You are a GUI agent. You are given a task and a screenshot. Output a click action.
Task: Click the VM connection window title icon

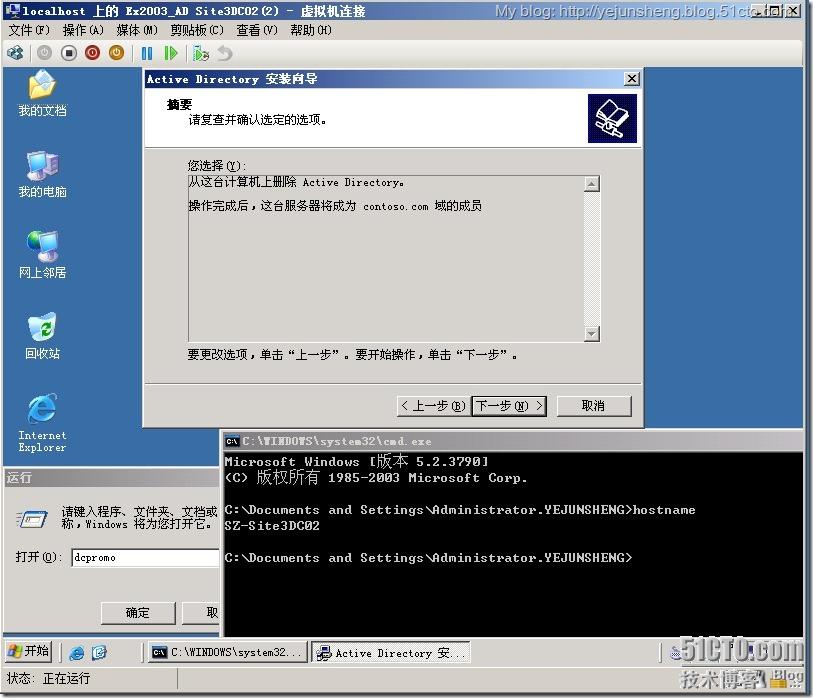point(11,10)
